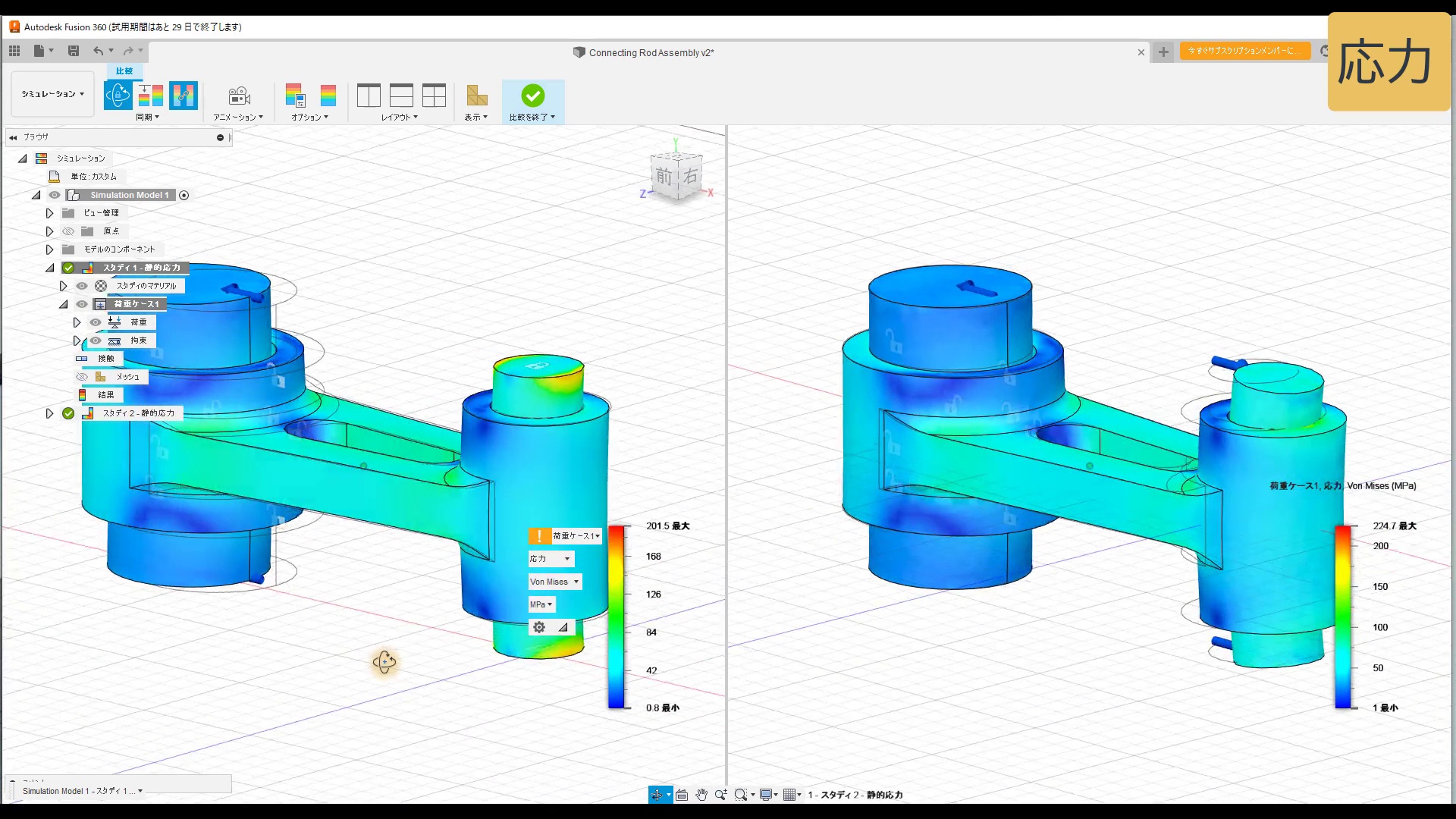Click the left view's stress color legend bar
Image resolution: width=1456 pixels, height=819 pixels.
click(616, 616)
